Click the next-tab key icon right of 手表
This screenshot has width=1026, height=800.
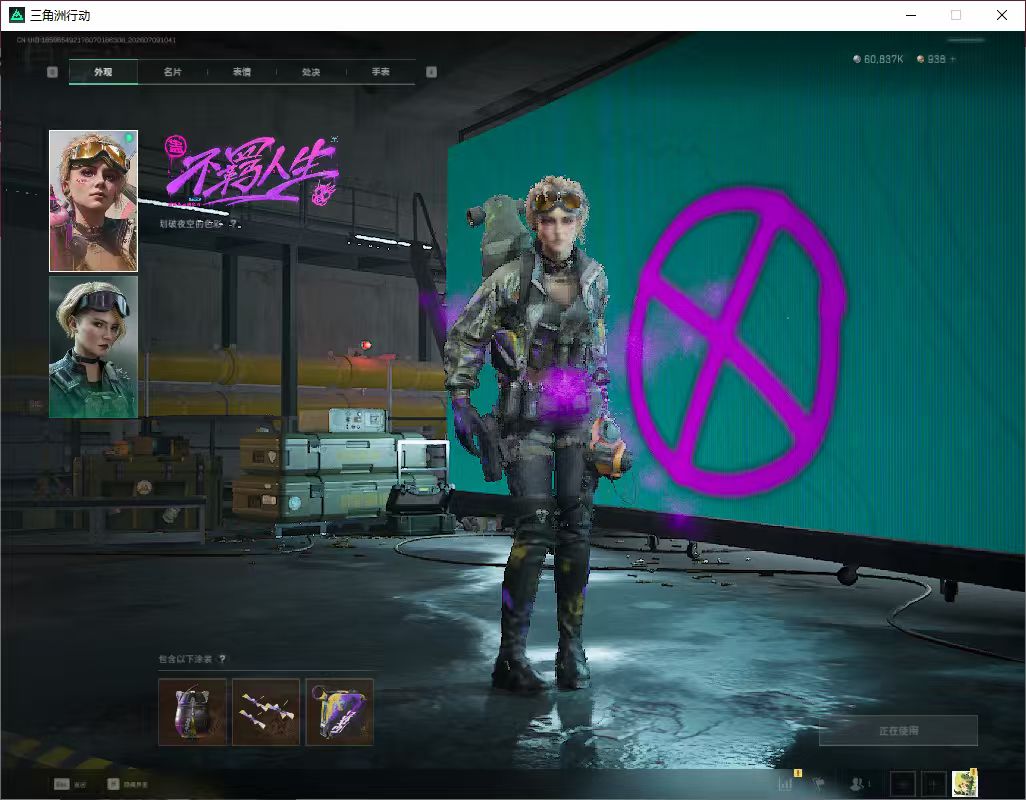(x=431, y=72)
